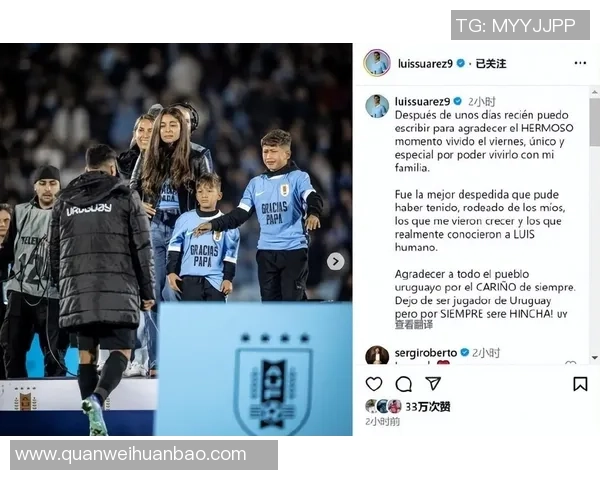Save the post with the bookmark icon
The image size is (600, 480).
point(580,384)
